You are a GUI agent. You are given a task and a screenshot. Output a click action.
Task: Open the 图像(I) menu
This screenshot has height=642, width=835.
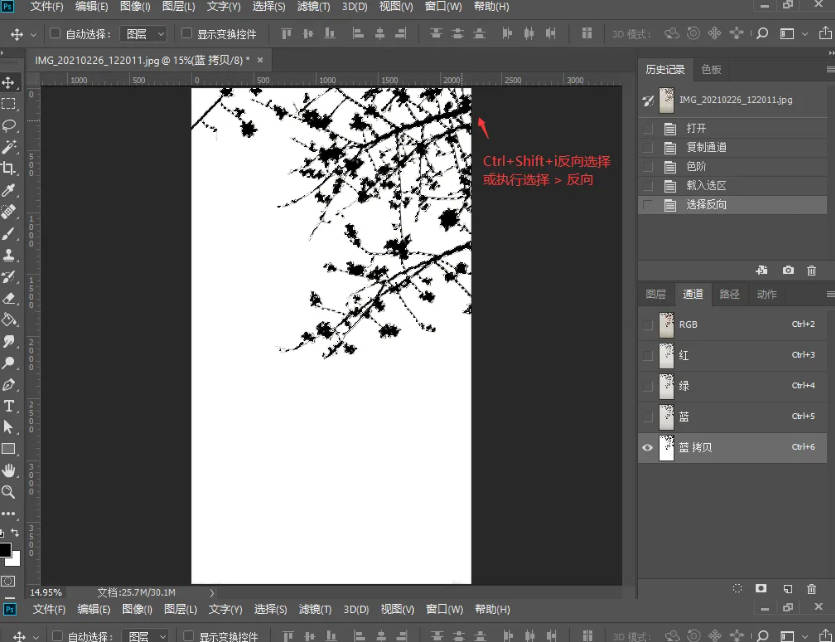[x=135, y=6]
